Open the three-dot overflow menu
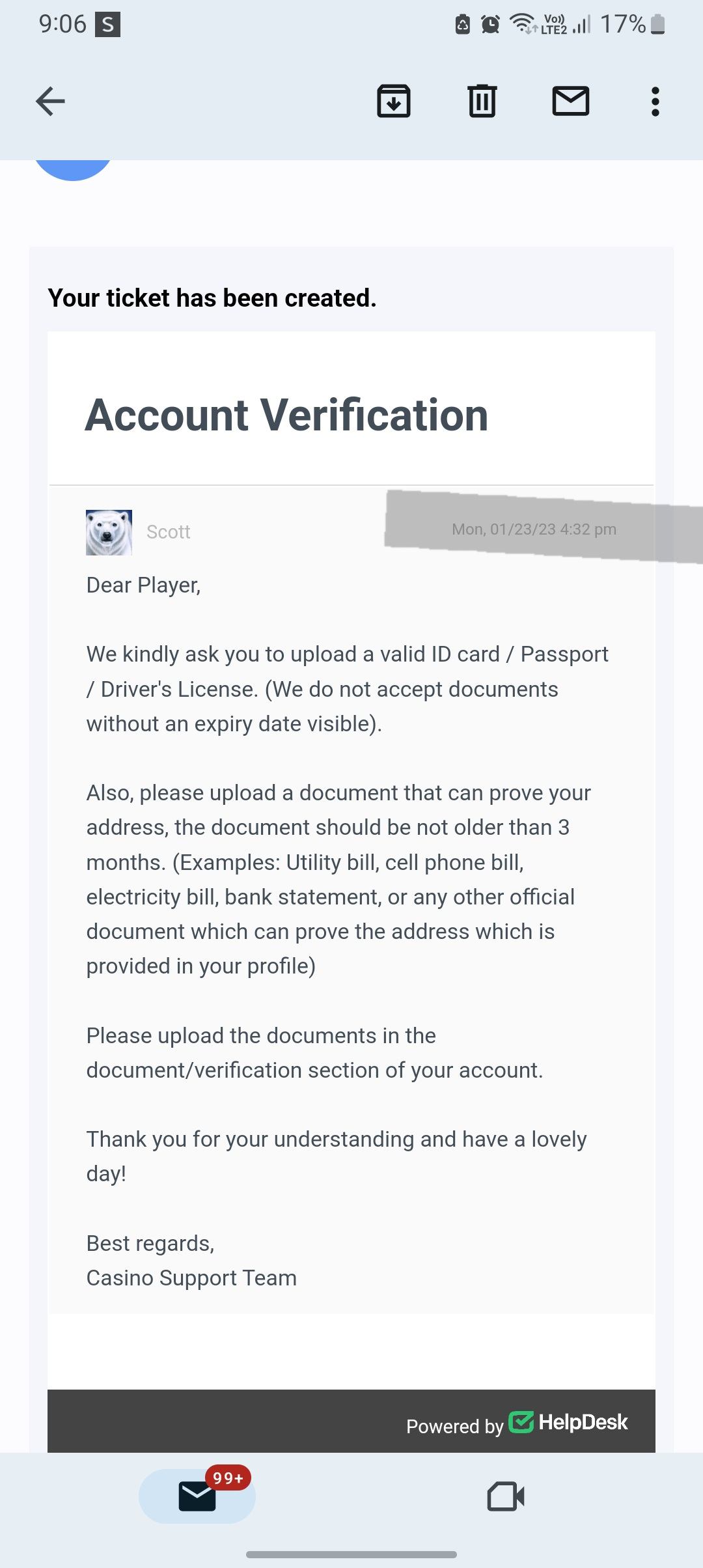Screen dimensions: 703x1568 (655, 102)
